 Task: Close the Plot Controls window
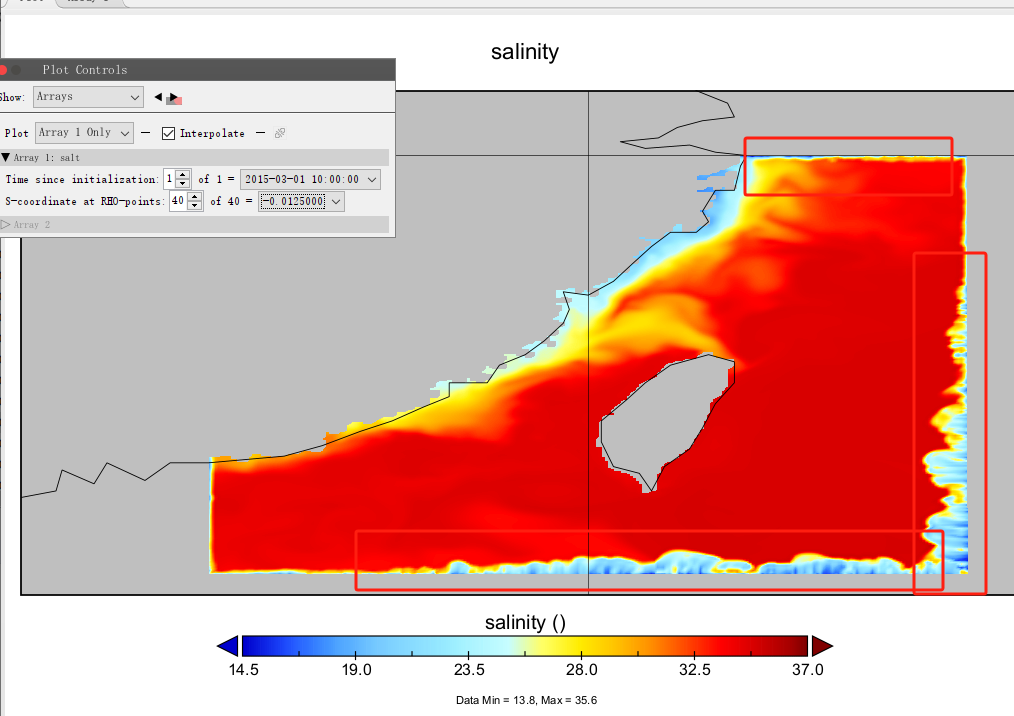[3, 70]
